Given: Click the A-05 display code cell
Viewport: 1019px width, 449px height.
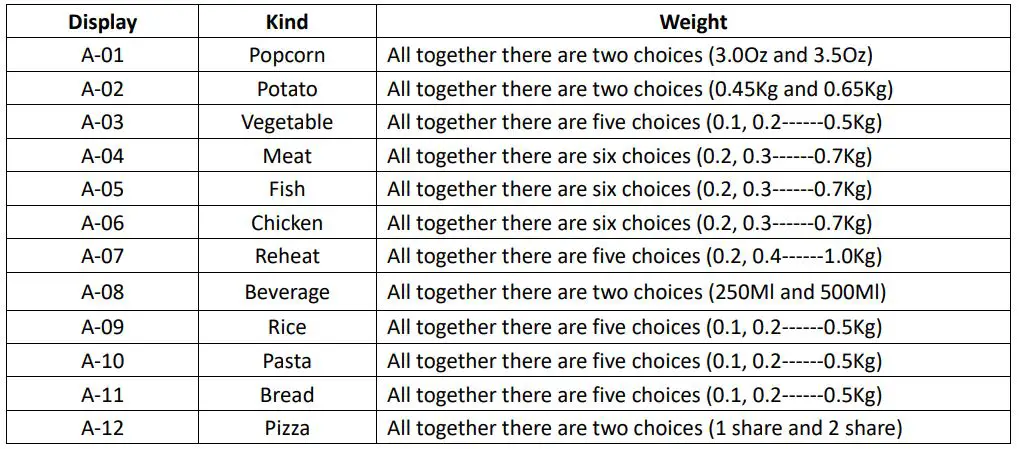Looking at the screenshot, I should (x=102, y=190).
